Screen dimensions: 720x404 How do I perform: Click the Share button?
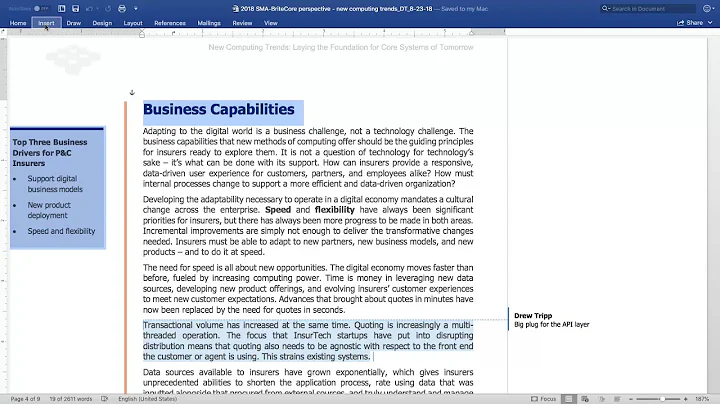pos(690,22)
